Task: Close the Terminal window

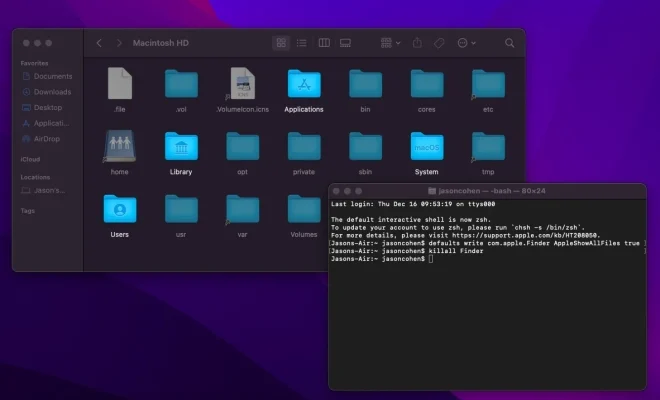Action: point(336,191)
